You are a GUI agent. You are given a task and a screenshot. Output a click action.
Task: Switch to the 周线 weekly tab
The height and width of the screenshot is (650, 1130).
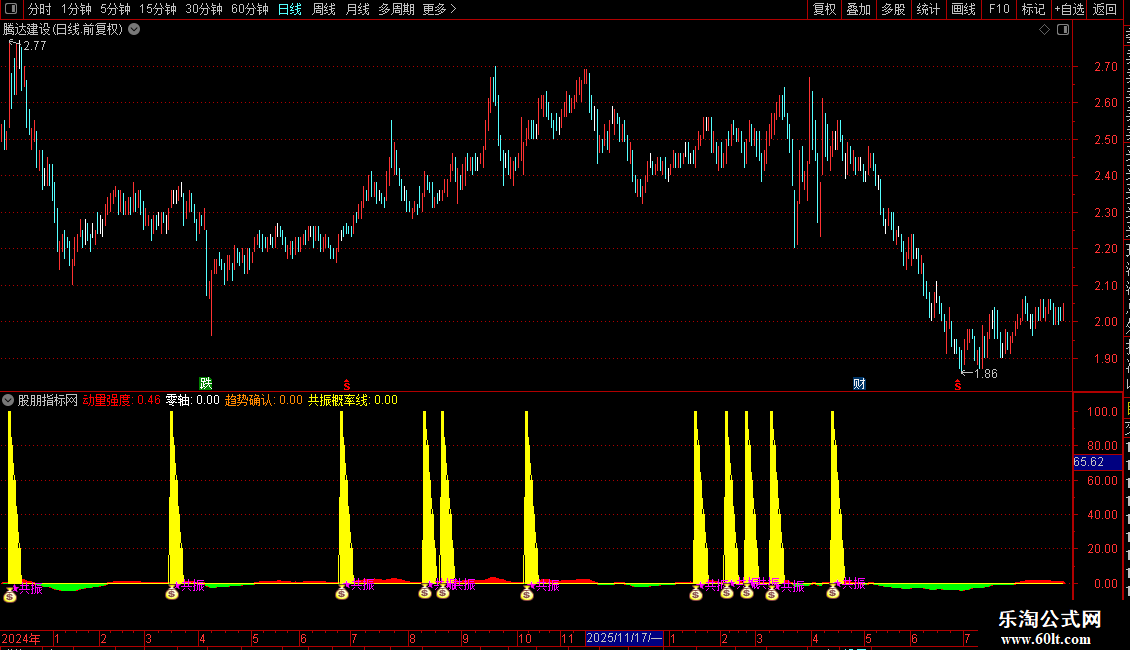coord(324,9)
